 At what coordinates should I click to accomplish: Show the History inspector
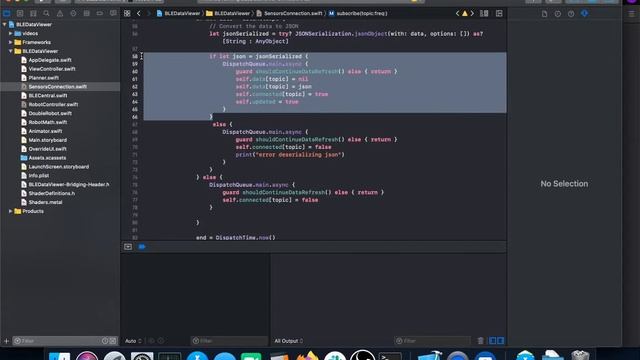coord(558,14)
